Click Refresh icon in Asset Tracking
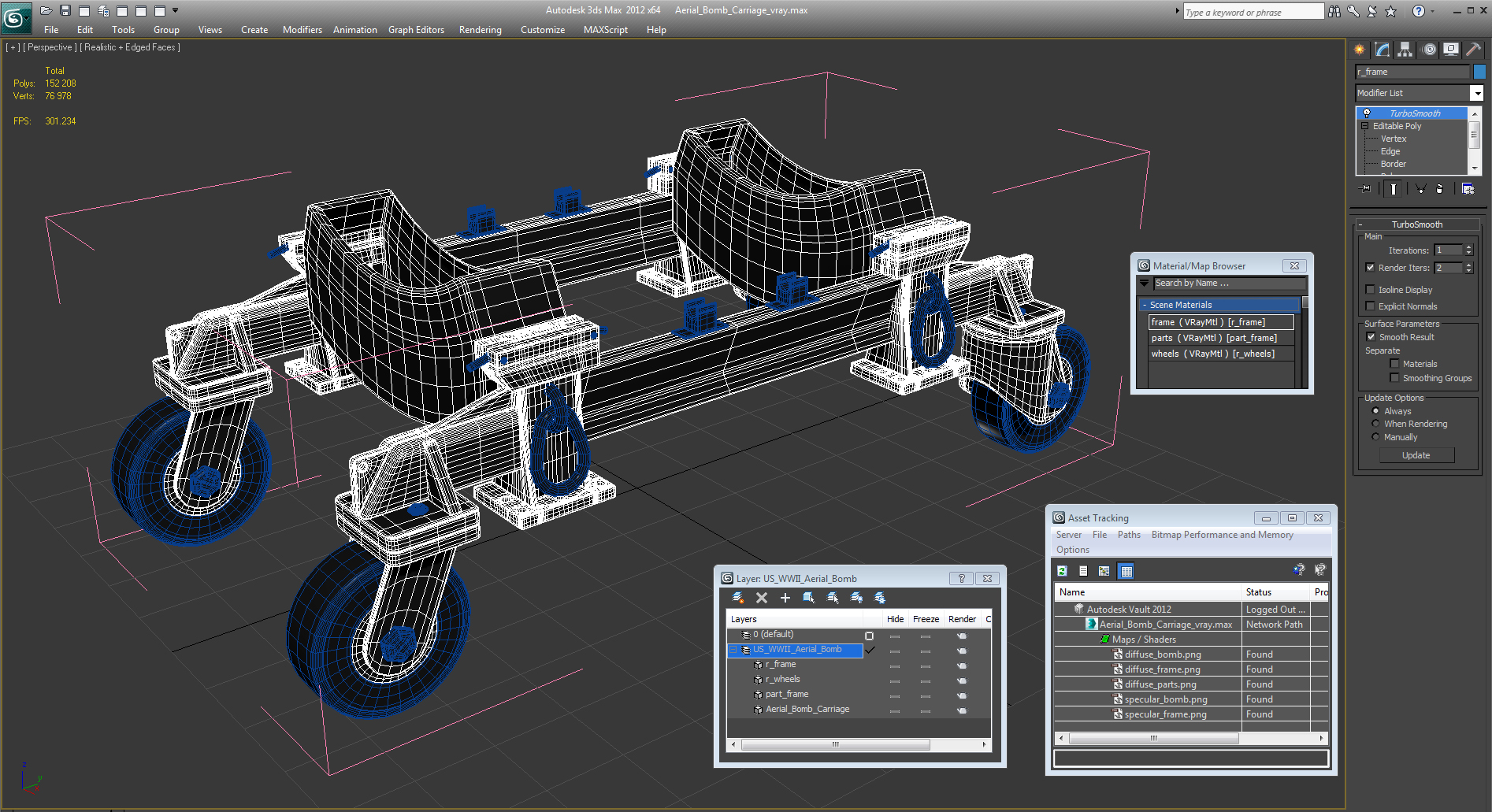This screenshot has height=812, width=1492. coord(1062,571)
